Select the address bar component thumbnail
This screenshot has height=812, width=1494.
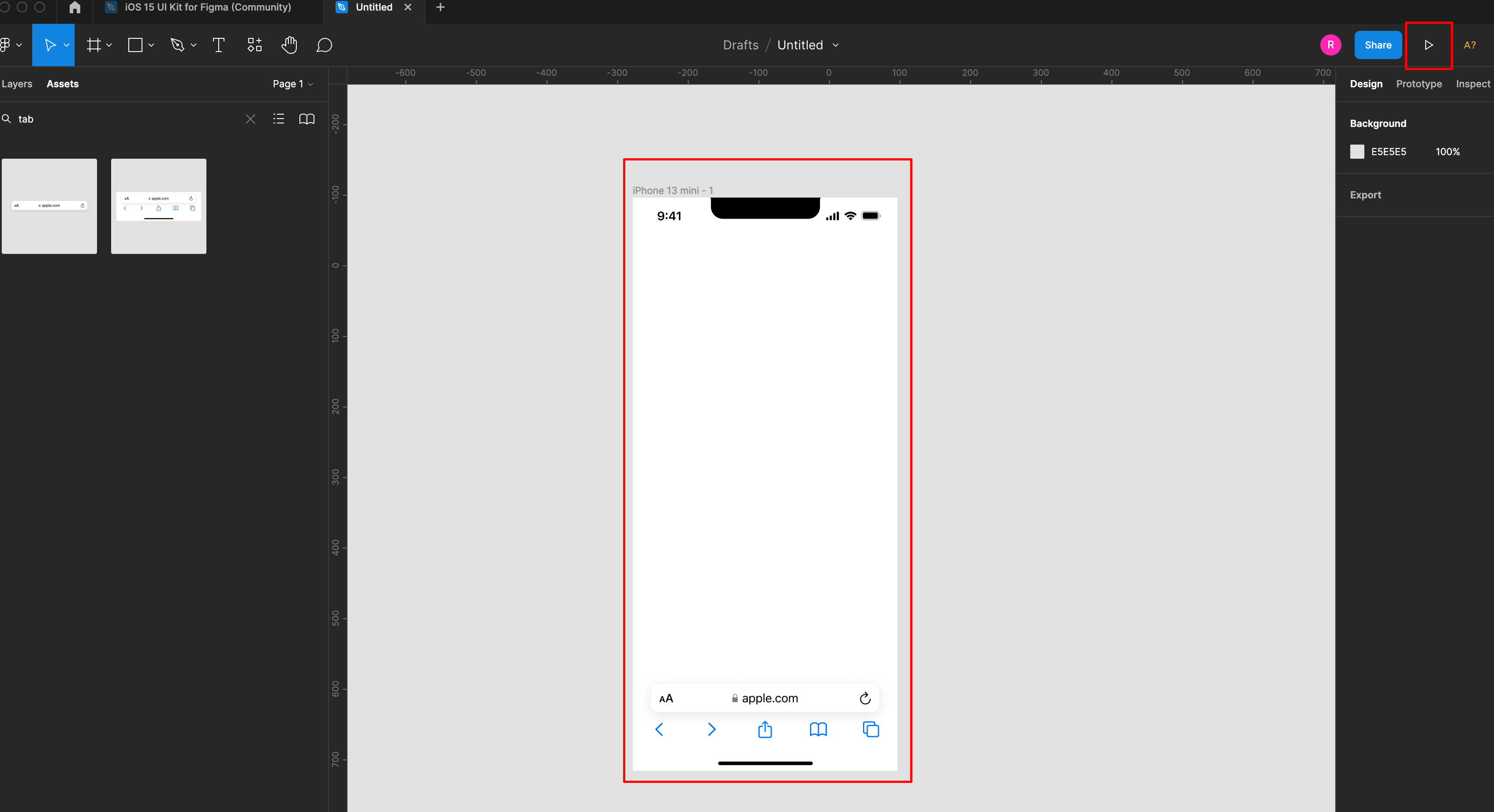point(49,206)
